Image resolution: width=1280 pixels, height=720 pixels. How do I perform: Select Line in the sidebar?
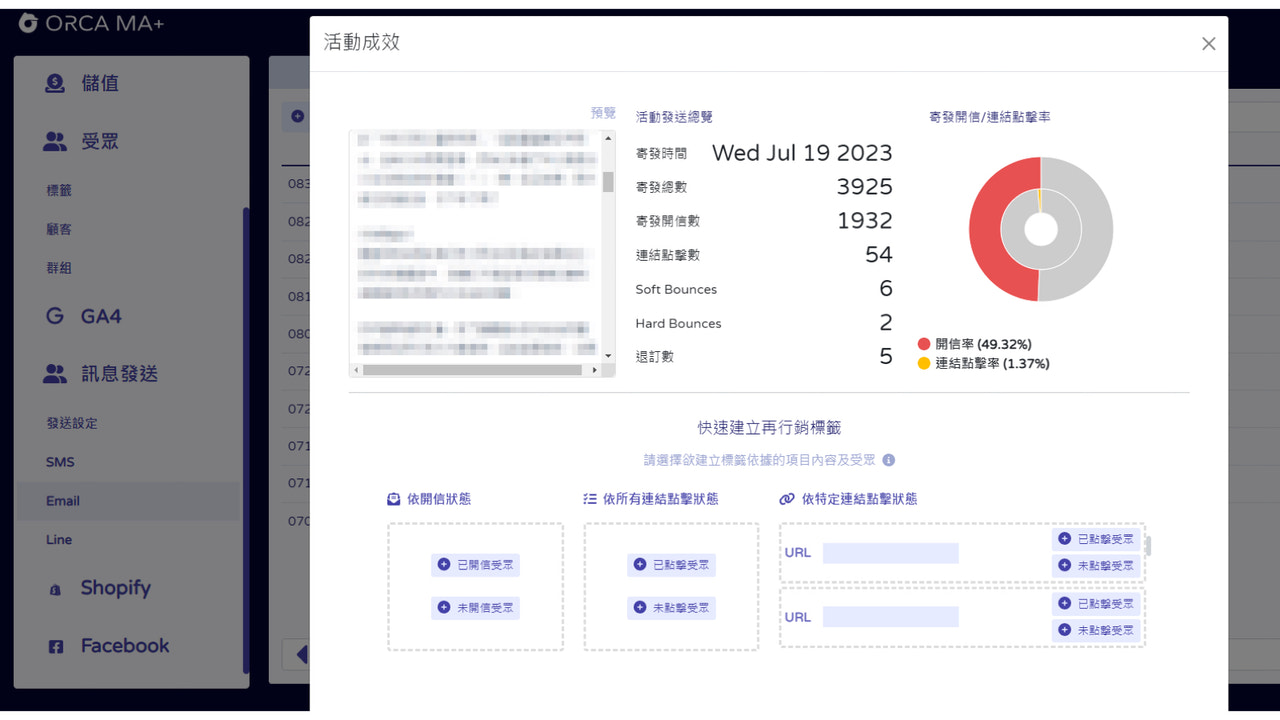pos(59,540)
